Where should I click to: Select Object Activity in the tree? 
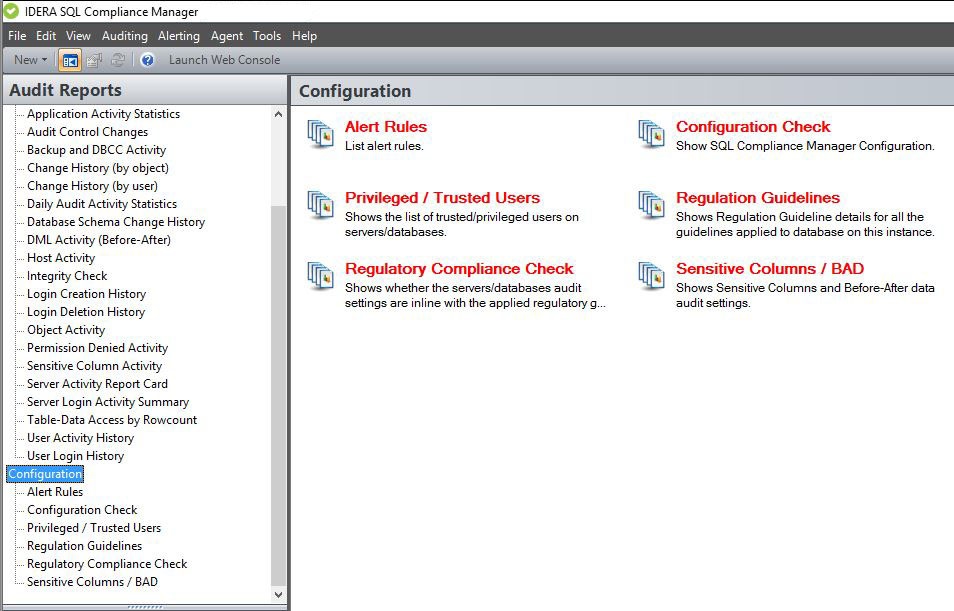point(66,330)
